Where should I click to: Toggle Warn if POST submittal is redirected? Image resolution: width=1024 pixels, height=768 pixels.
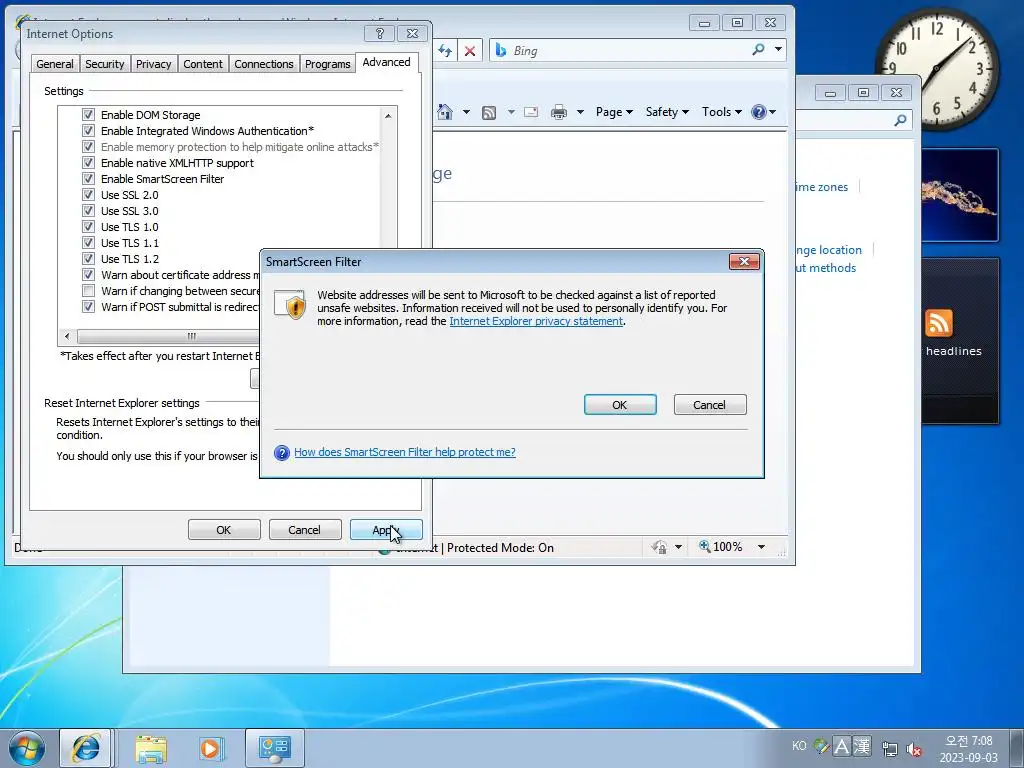tap(88, 307)
